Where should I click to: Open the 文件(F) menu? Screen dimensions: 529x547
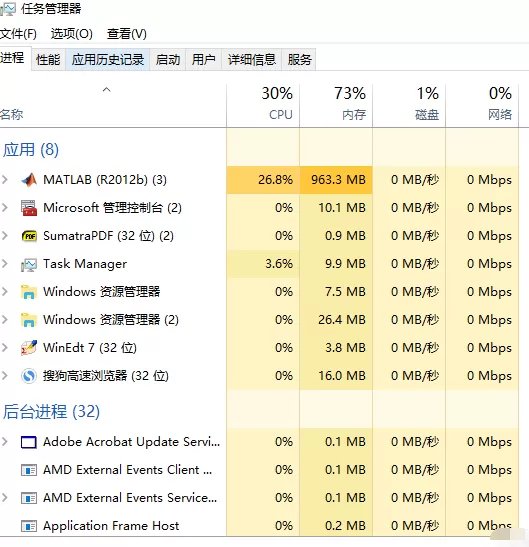pos(18,34)
